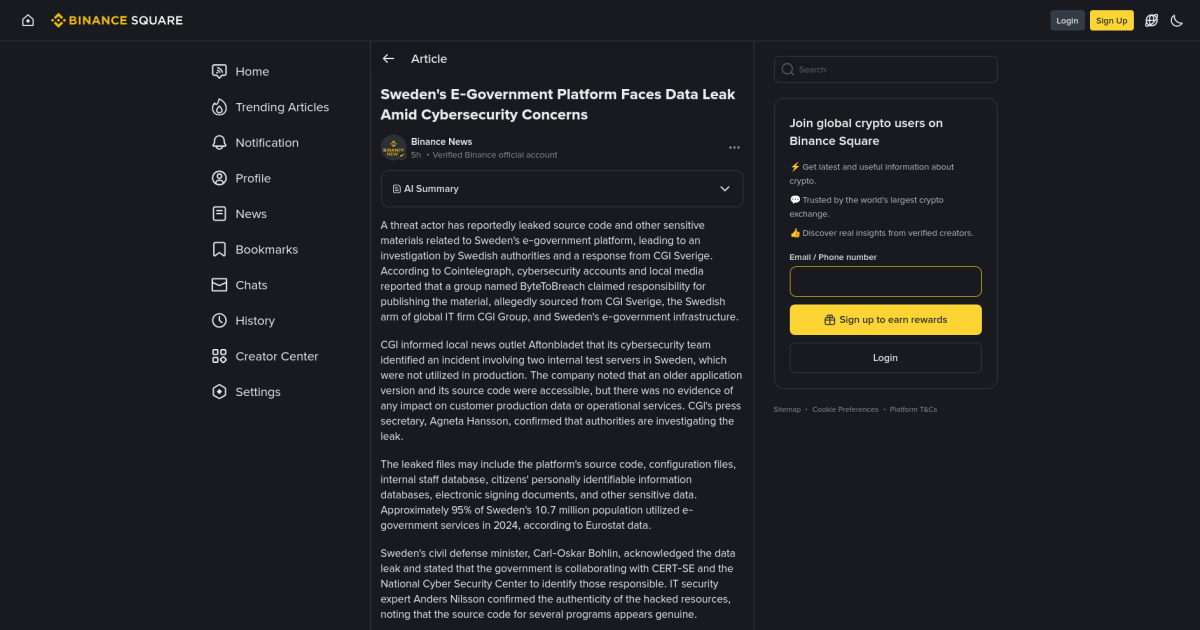The height and width of the screenshot is (630, 1200).
Task: Click the AI Summary label
Action: (x=431, y=188)
